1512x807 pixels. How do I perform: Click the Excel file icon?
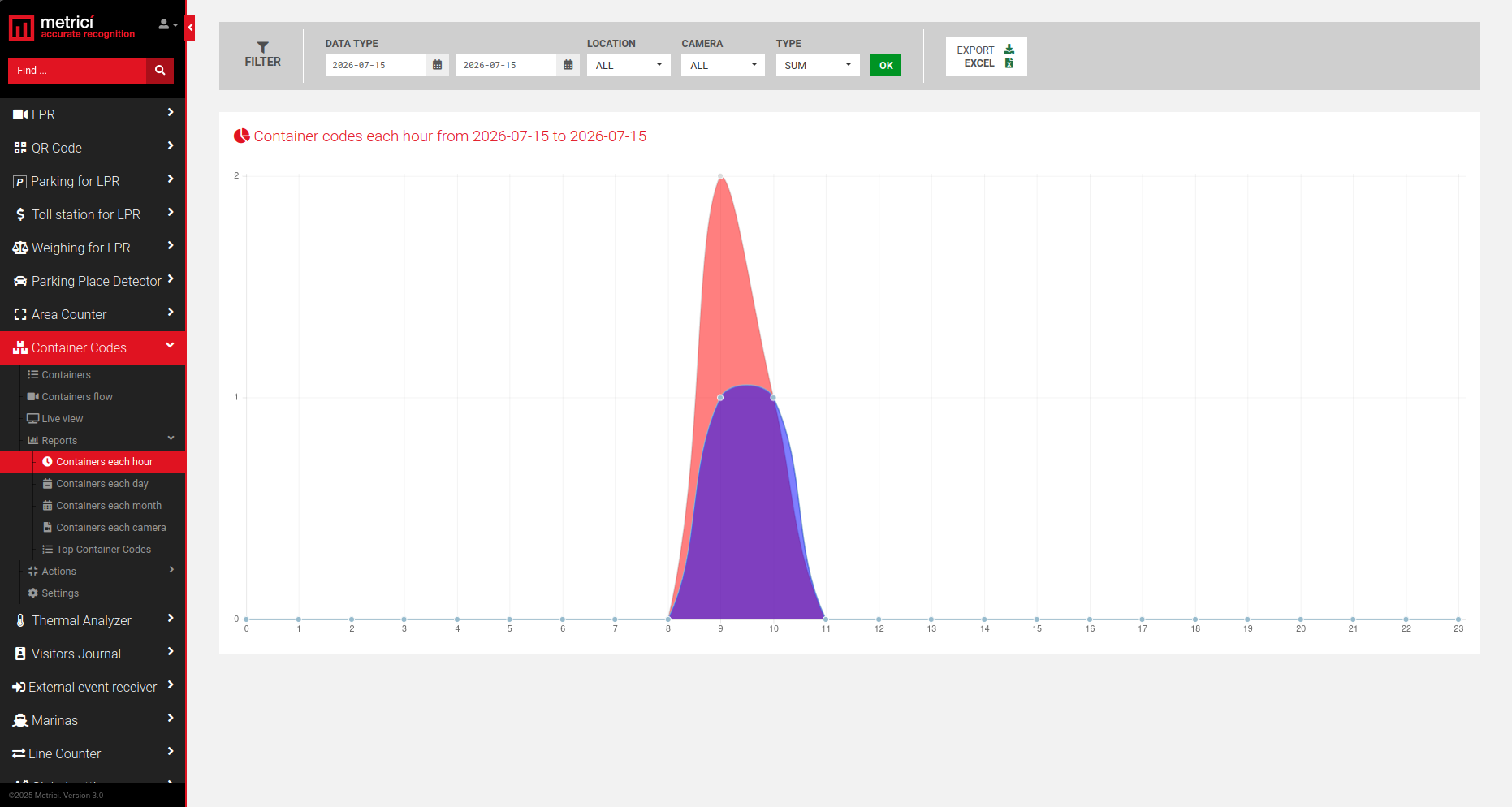pos(1009,63)
